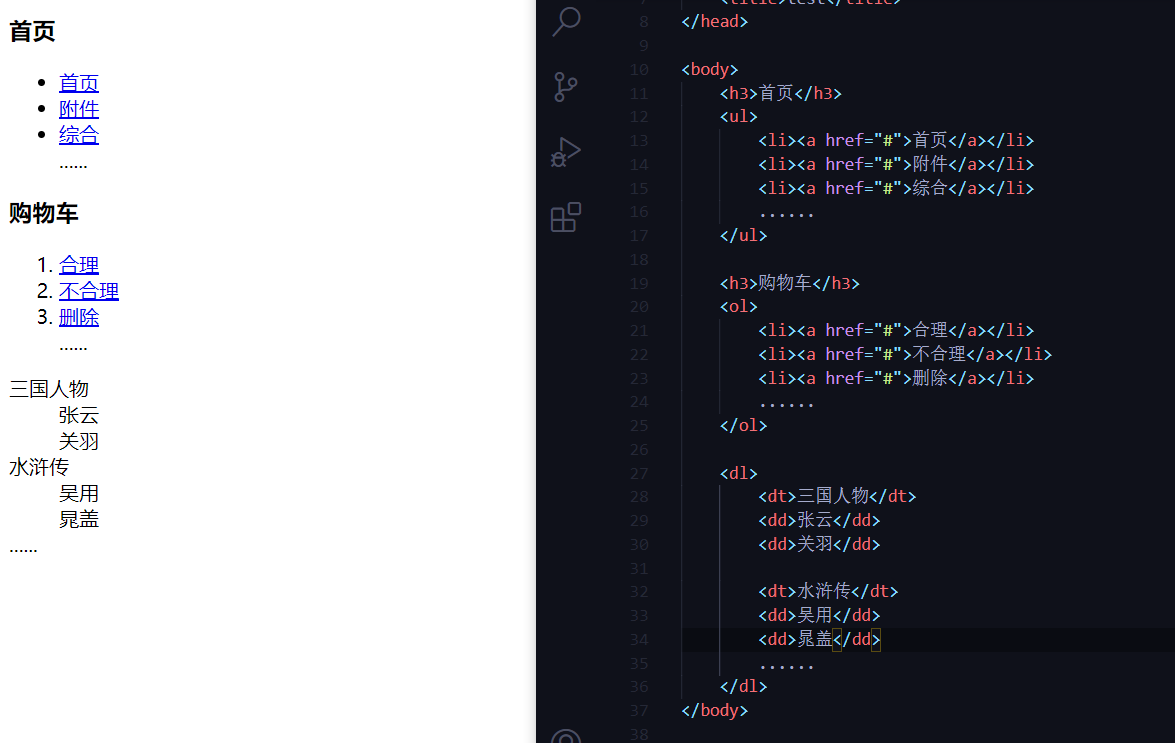1175x743 pixels.
Task: Click line number 34 in the gutter
Action: pos(639,640)
